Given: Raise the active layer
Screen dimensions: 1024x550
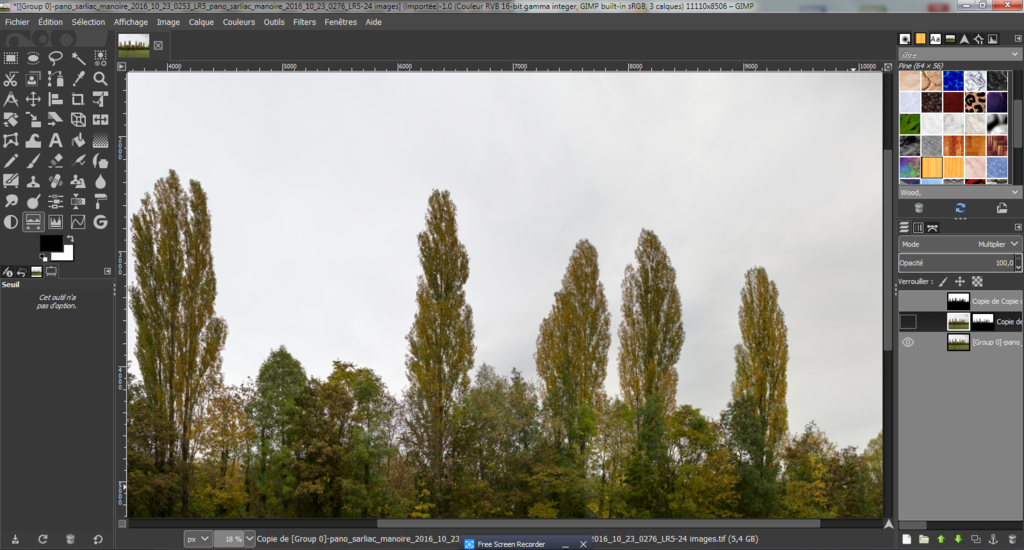Looking at the screenshot, I should tap(941, 539).
